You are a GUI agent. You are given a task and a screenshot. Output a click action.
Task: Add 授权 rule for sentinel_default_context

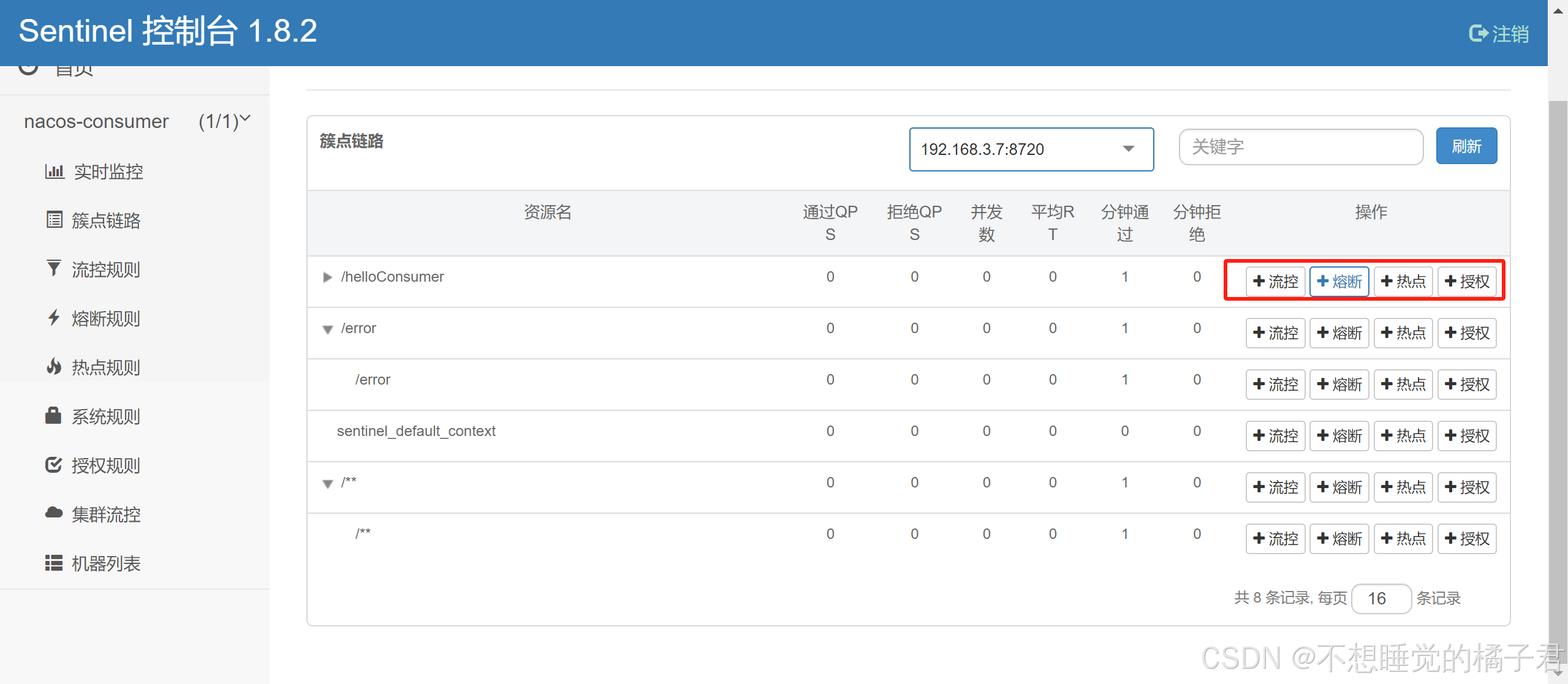point(1467,436)
